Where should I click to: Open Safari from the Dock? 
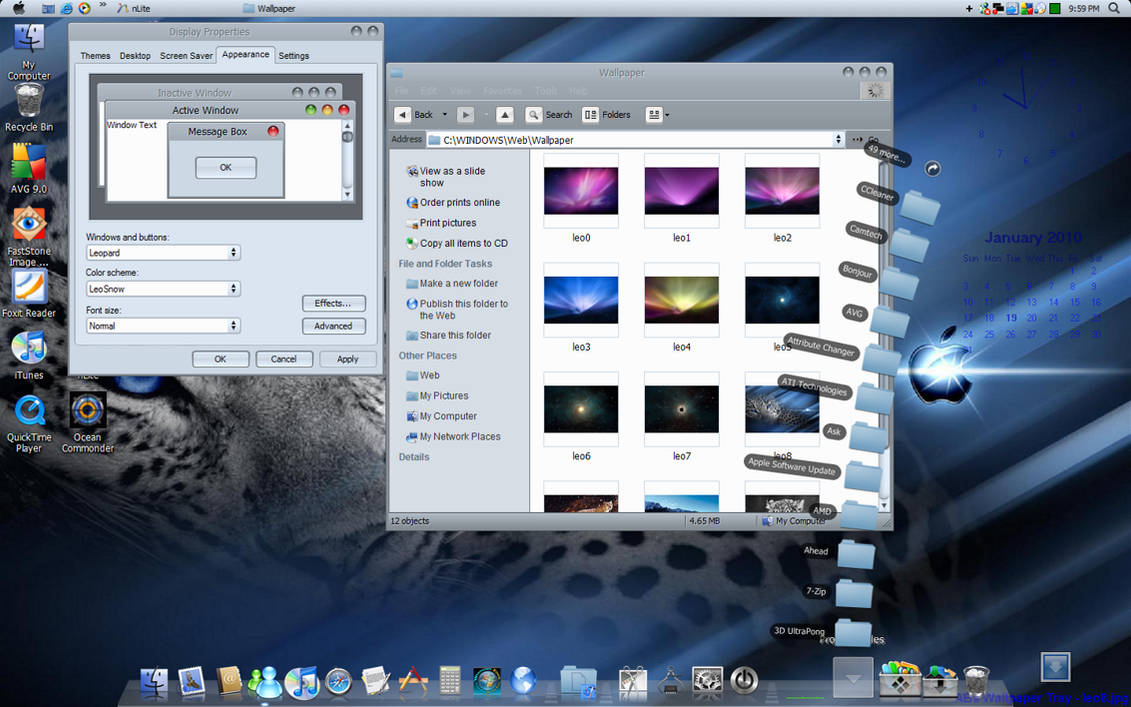(340, 682)
